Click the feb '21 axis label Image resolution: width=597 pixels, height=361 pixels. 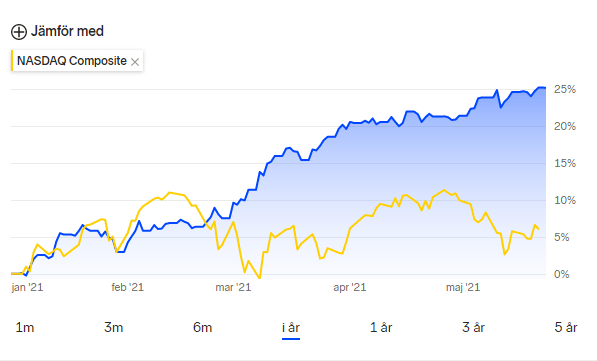pyautogui.click(x=128, y=287)
